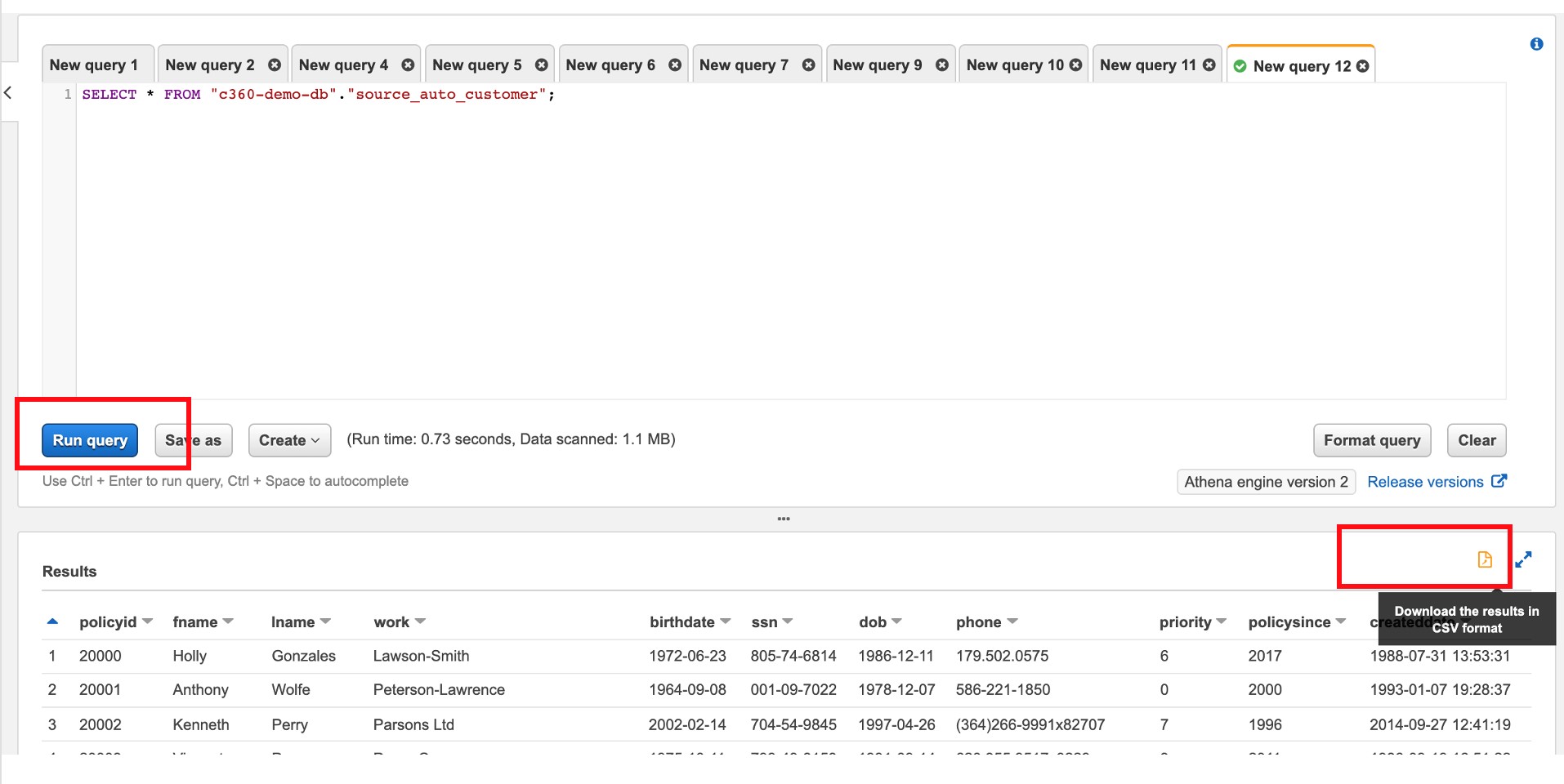Close the New query 12 tab
This screenshot has height=784, width=1564.
pos(1363,66)
